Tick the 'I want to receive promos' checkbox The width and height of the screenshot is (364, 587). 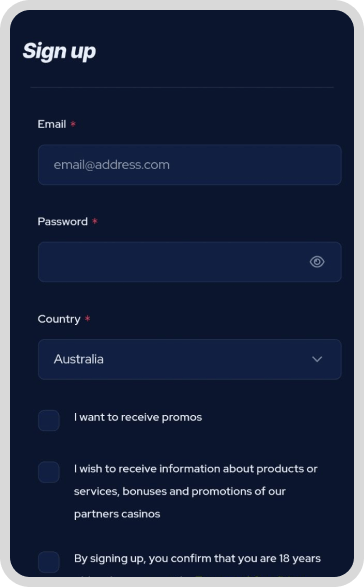point(49,420)
